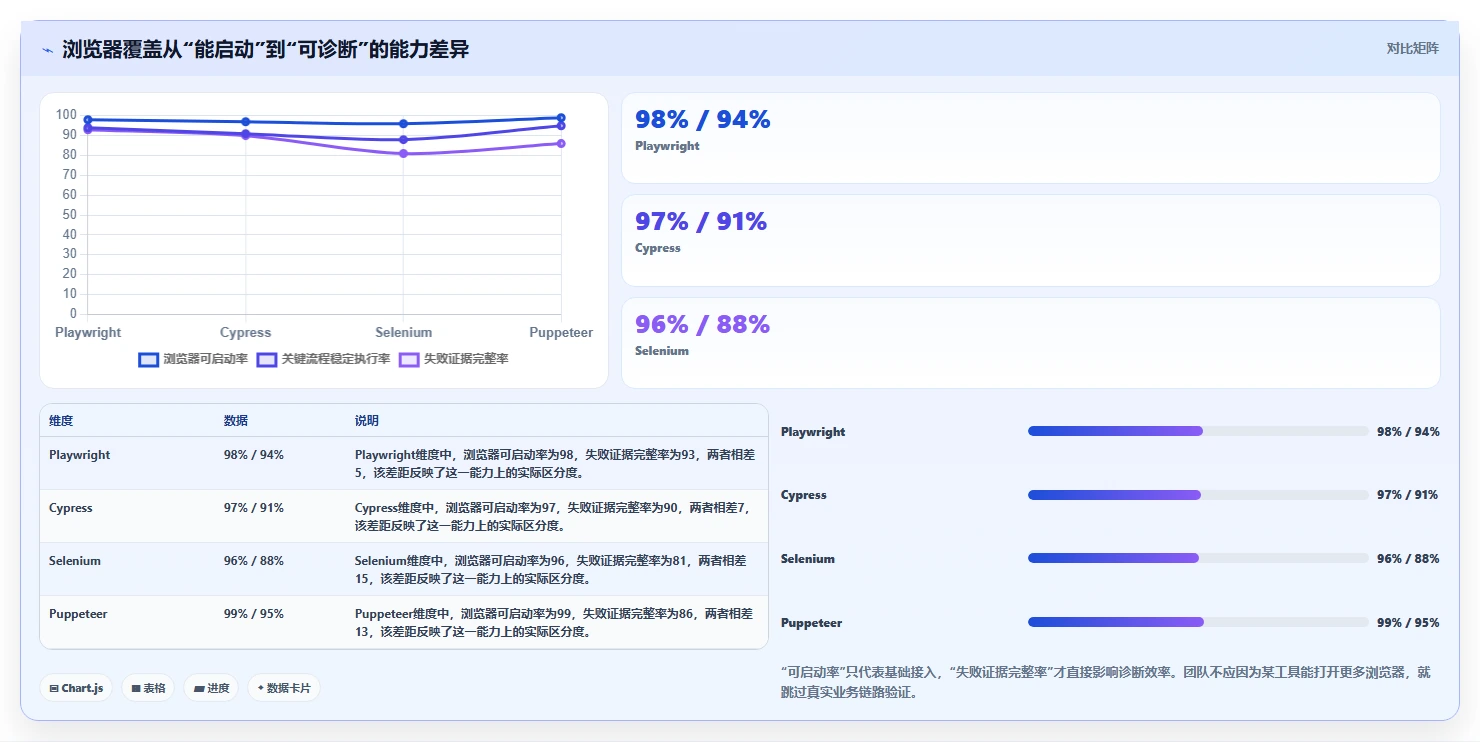The height and width of the screenshot is (742, 1480).
Task: Click the Selenium progress bar
Action: 1198,558
